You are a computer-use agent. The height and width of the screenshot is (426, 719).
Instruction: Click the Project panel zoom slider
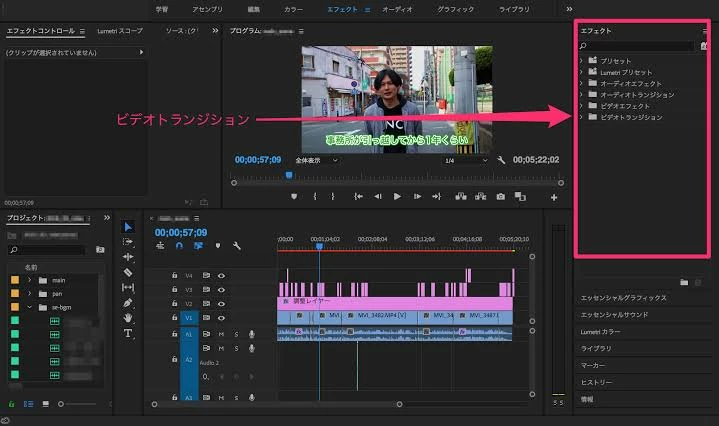click(x=78, y=404)
